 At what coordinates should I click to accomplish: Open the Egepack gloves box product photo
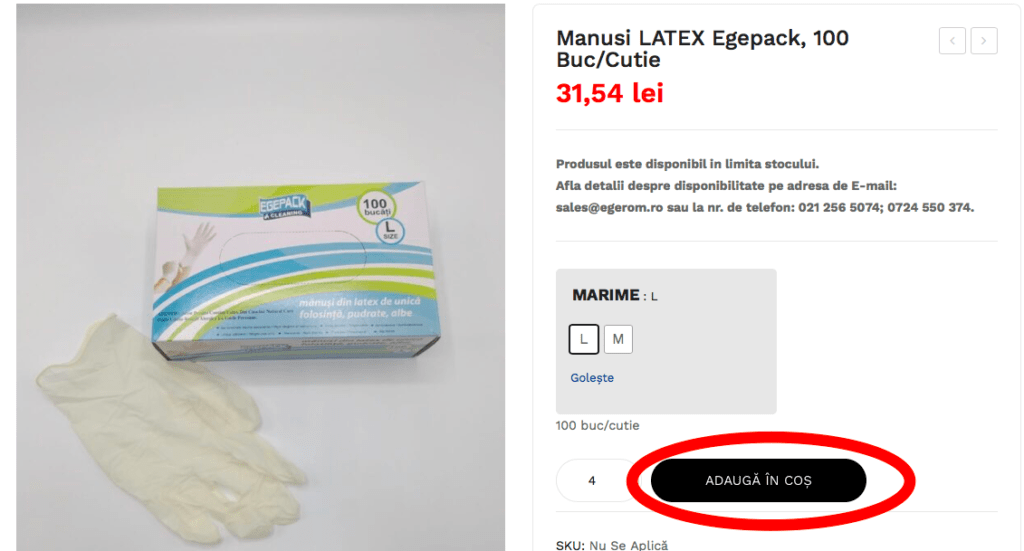point(261,277)
